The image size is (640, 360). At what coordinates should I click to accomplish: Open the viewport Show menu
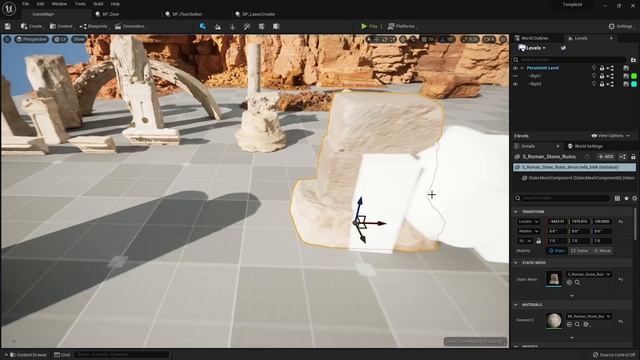[x=79, y=39]
